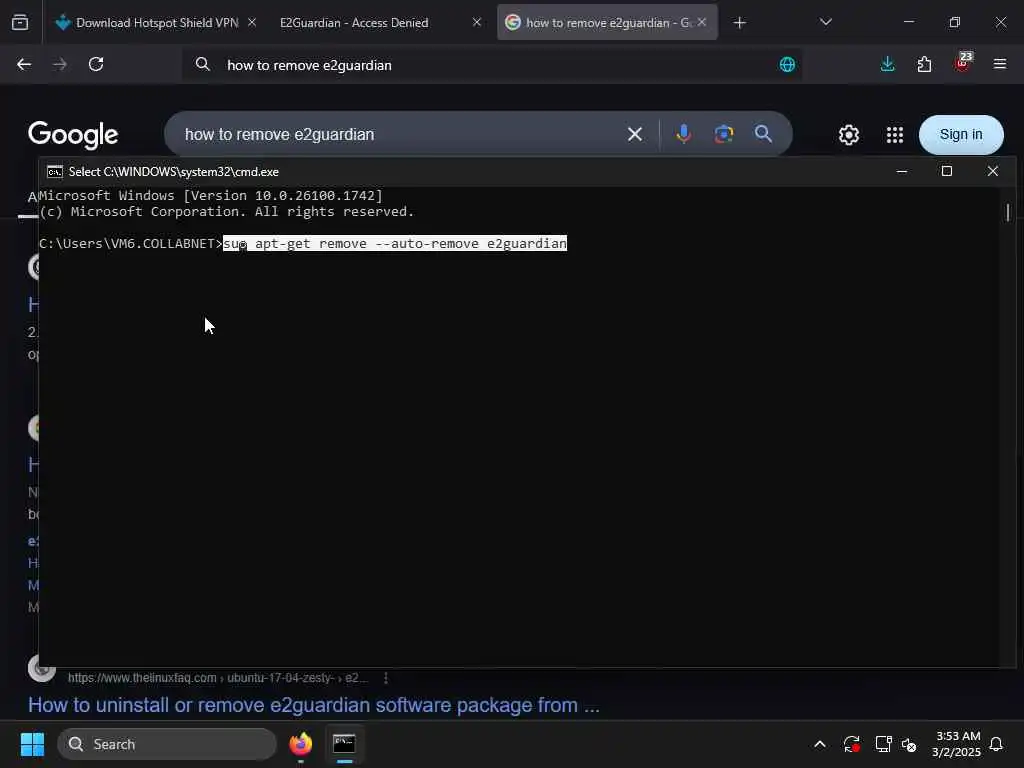This screenshot has height=768, width=1024.
Task: Focus the browser address bar text
Action: click(309, 65)
